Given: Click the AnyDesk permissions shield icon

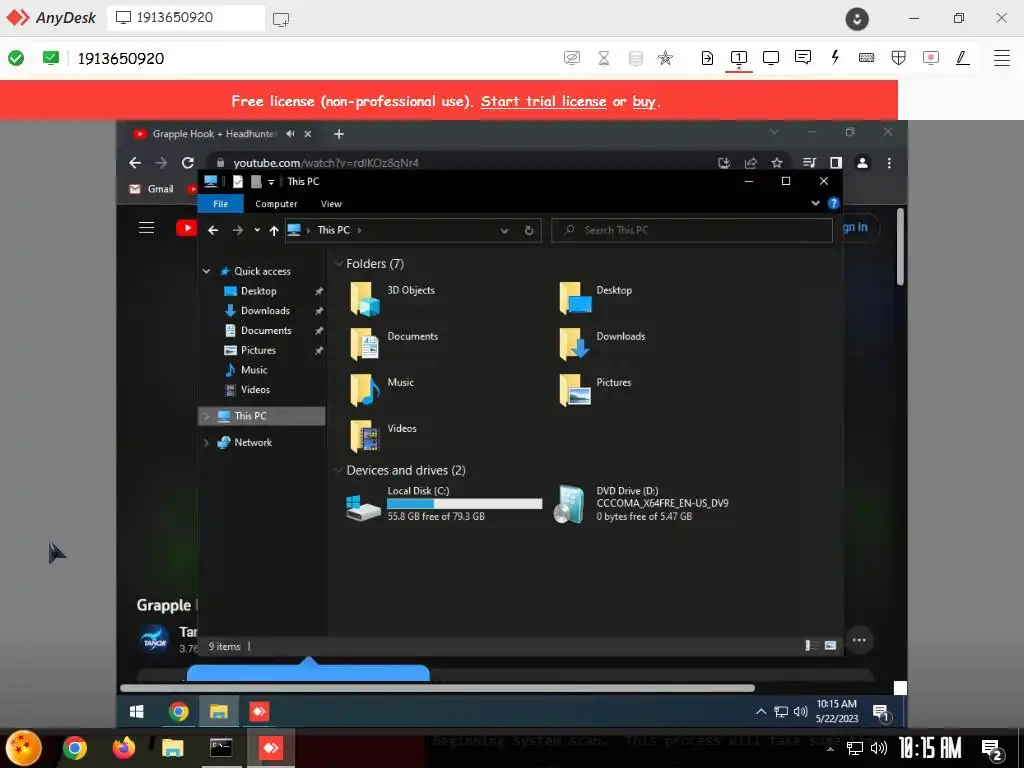Looking at the screenshot, I should (x=899, y=57).
